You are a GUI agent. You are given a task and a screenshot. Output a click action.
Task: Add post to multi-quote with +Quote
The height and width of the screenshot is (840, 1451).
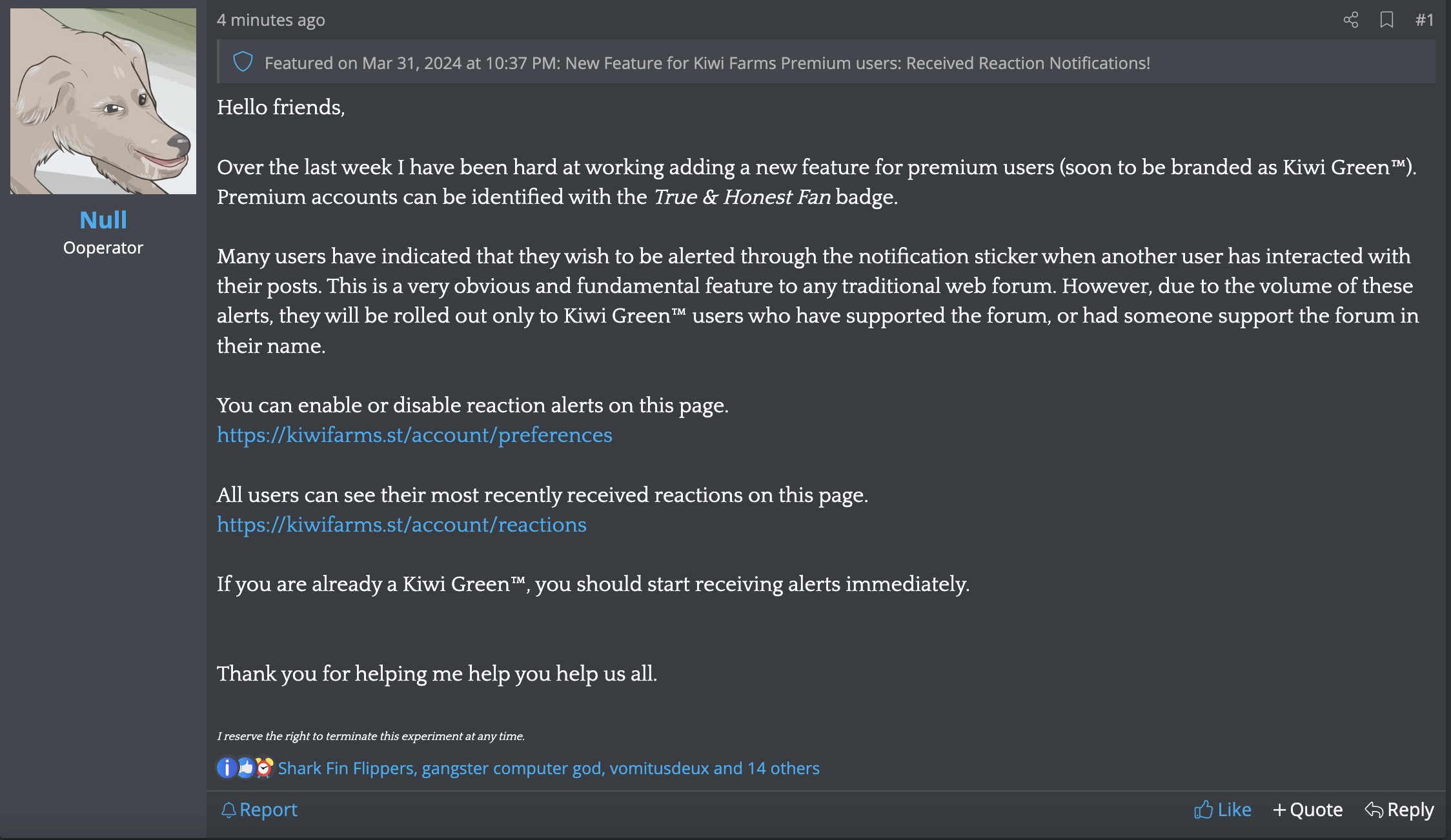[1308, 810]
